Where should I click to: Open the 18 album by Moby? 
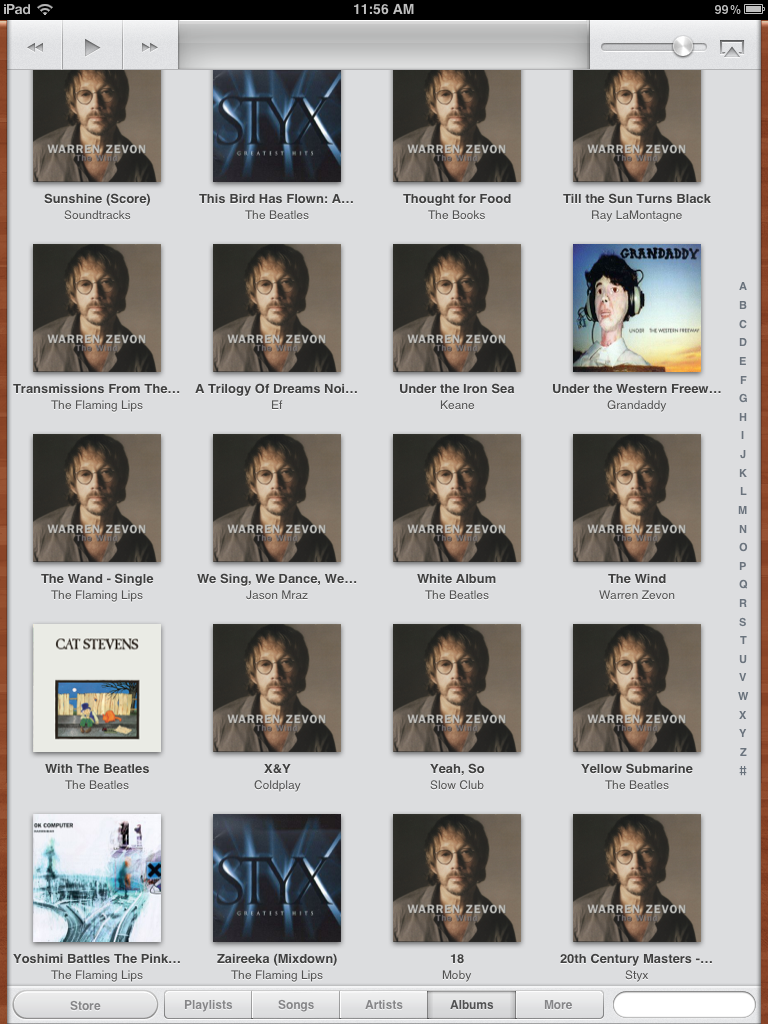pyautogui.click(x=456, y=878)
